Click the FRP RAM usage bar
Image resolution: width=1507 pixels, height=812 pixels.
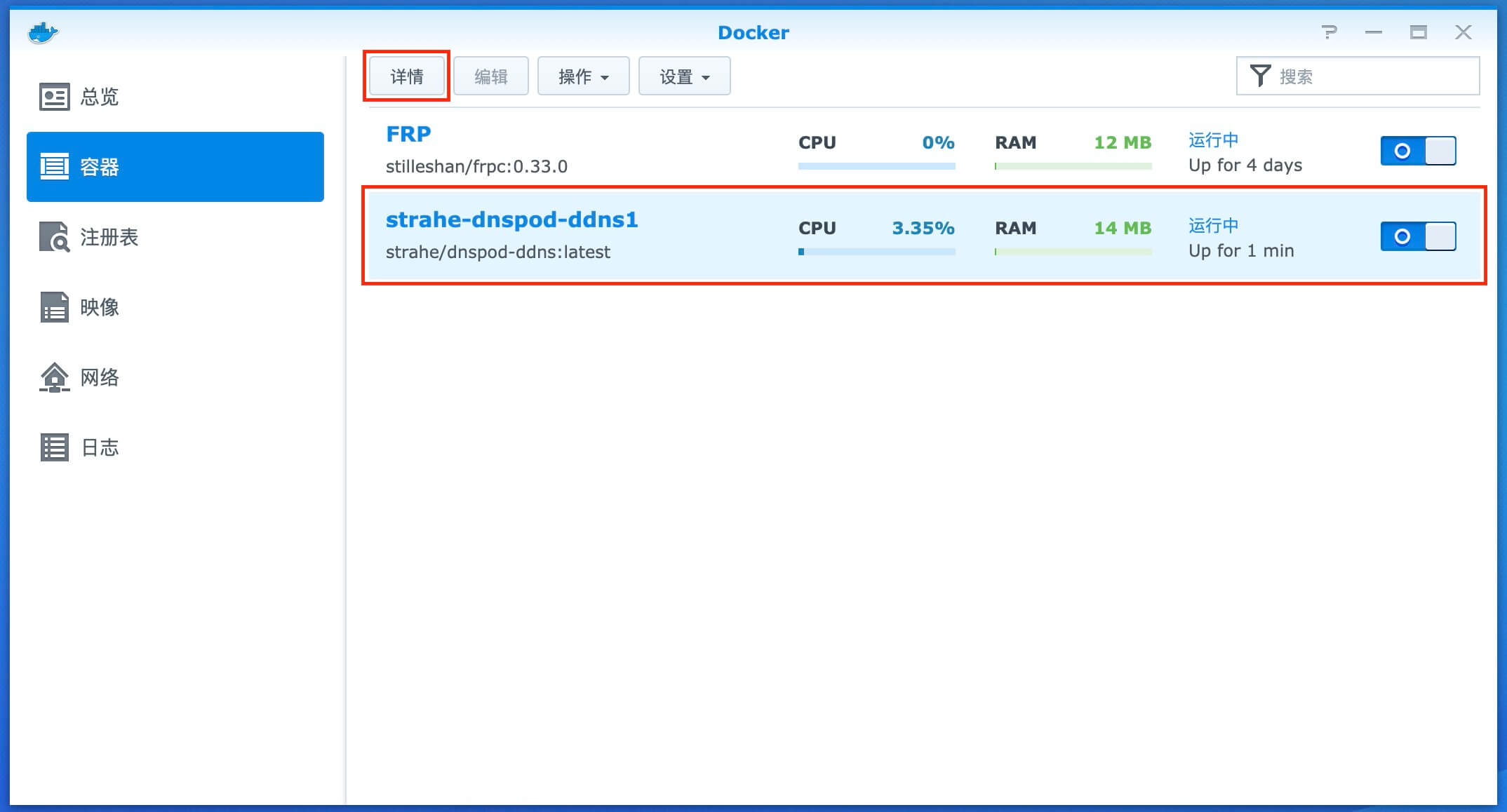click(x=1073, y=166)
